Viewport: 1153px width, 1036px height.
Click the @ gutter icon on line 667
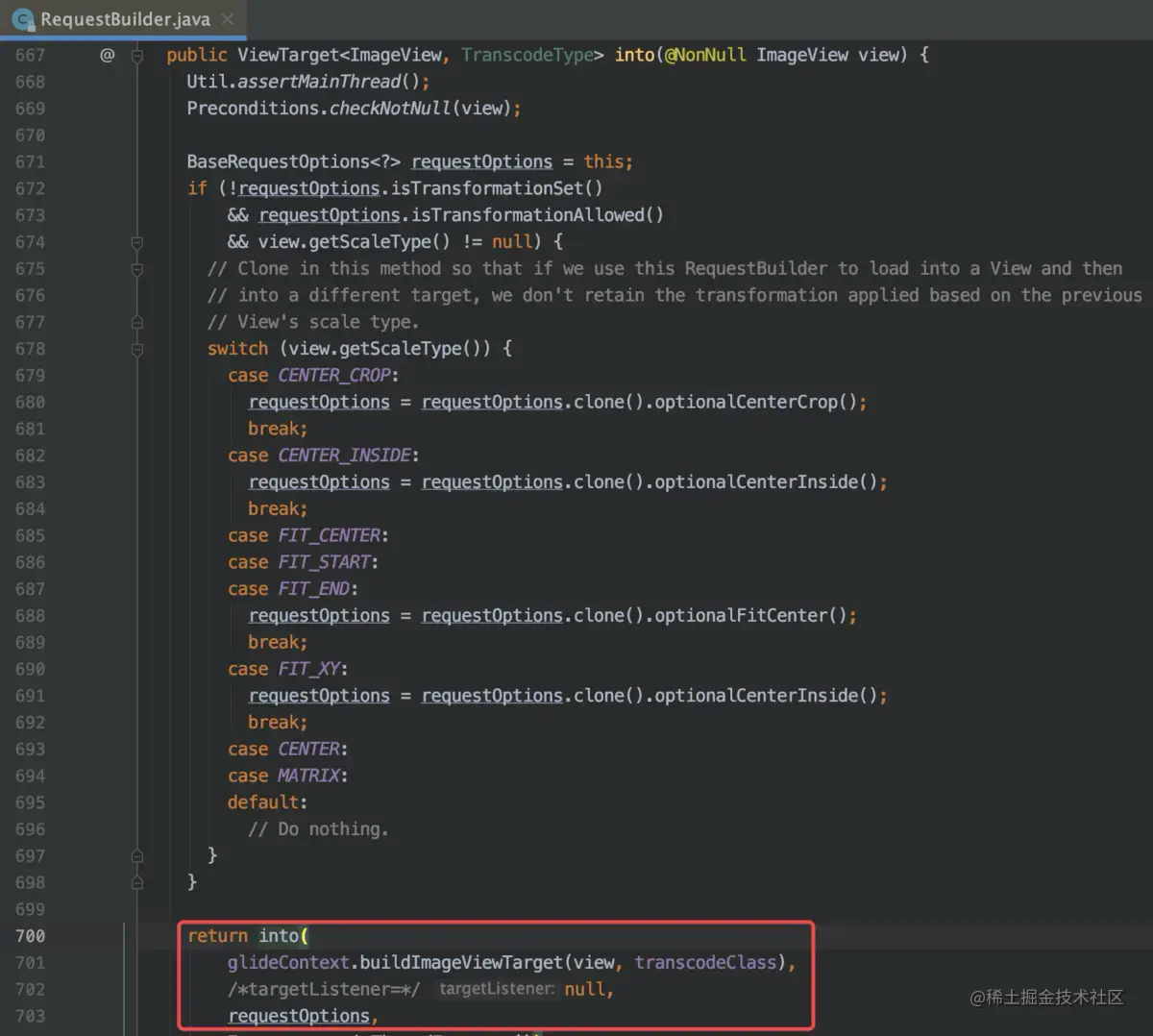coord(107,55)
